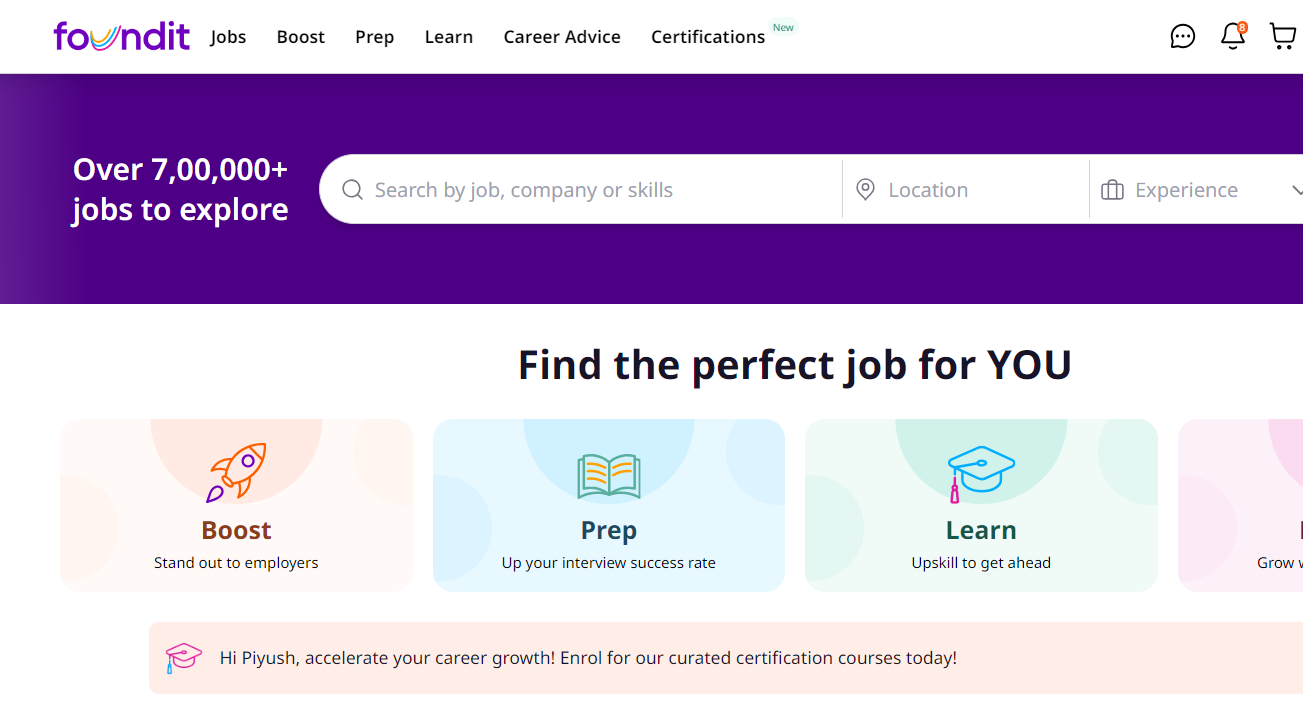Click the Boost rocket icon
Screen dimensions: 1303x728
click(236, 472)
